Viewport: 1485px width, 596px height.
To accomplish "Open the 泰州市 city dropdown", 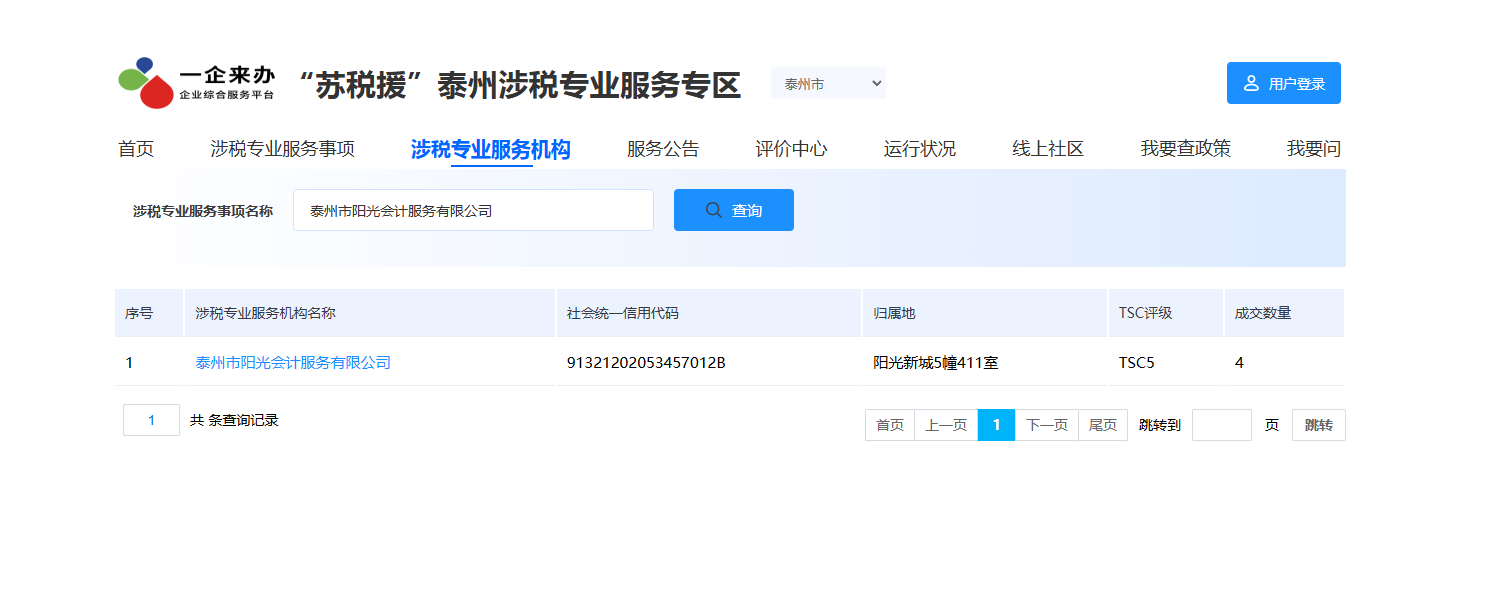I will (x=828, y=84).
